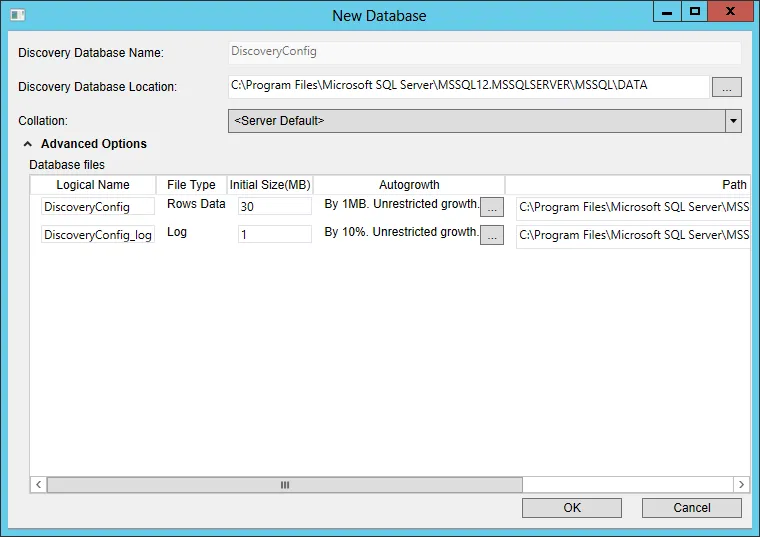Click the window icon in title bar
Viewport: 760px width, 537px height.
tap(17, 15)
